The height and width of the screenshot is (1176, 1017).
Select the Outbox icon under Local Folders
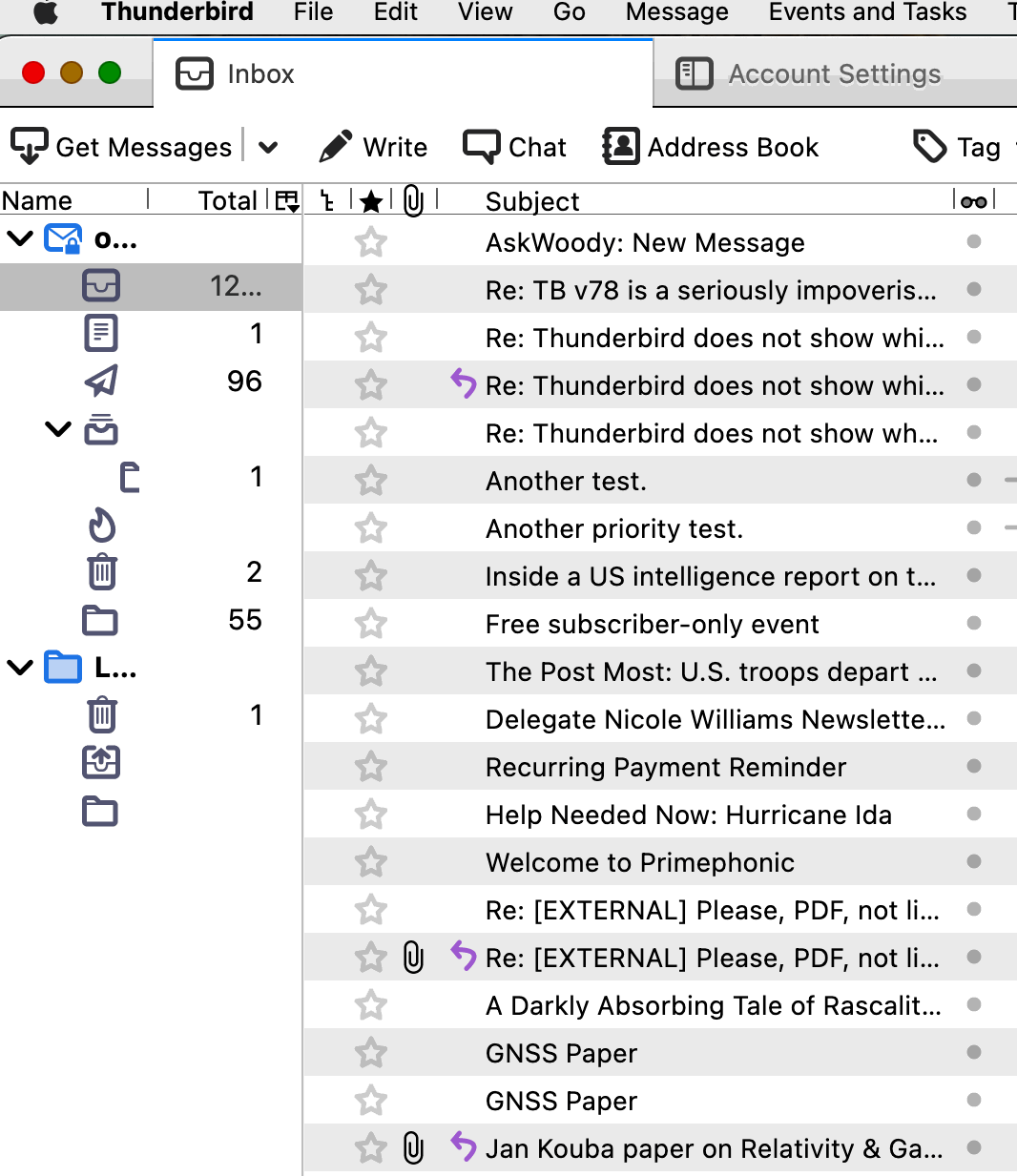click(101, 763)
